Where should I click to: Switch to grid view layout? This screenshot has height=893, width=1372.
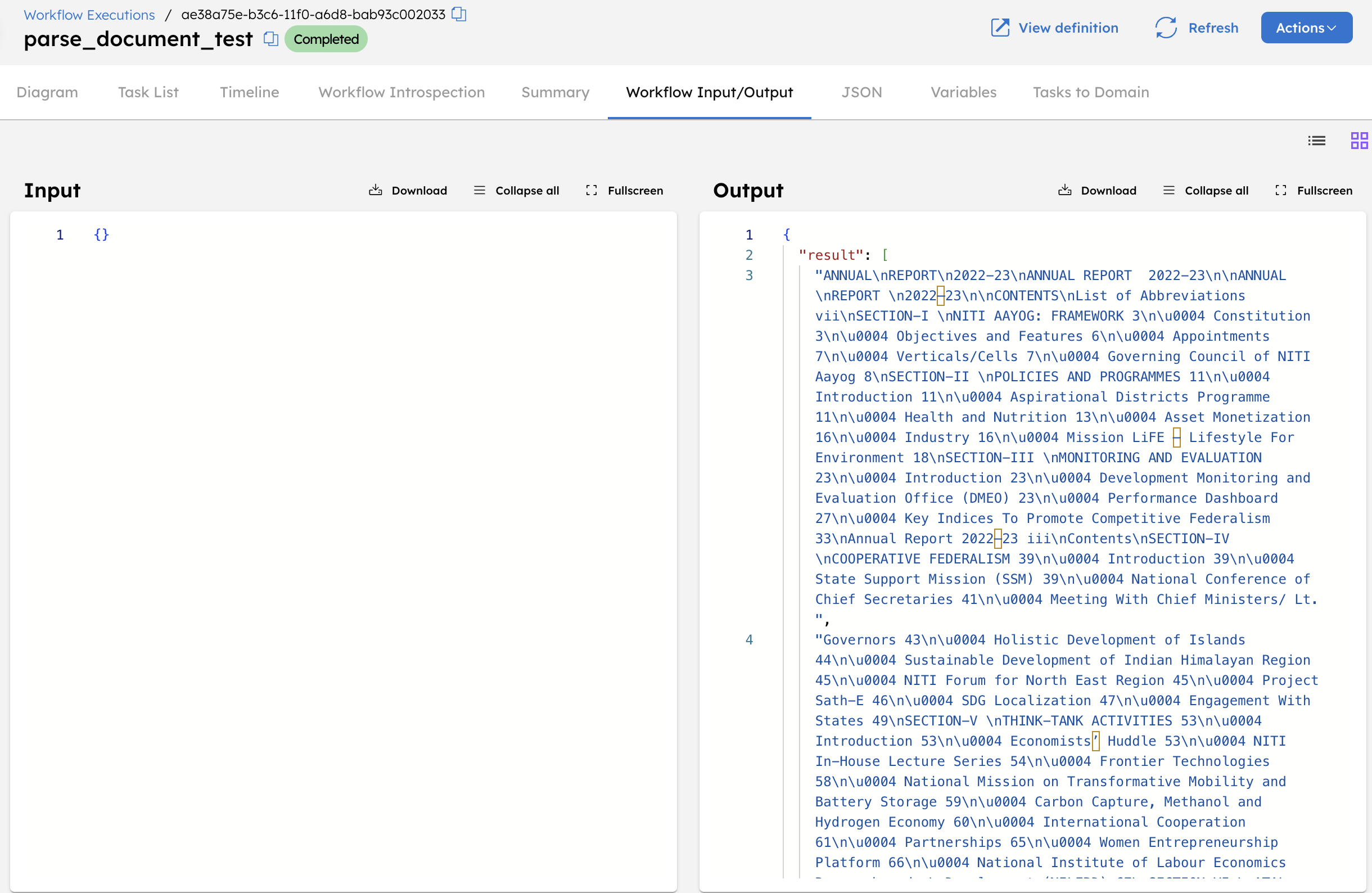[1359, 140]
